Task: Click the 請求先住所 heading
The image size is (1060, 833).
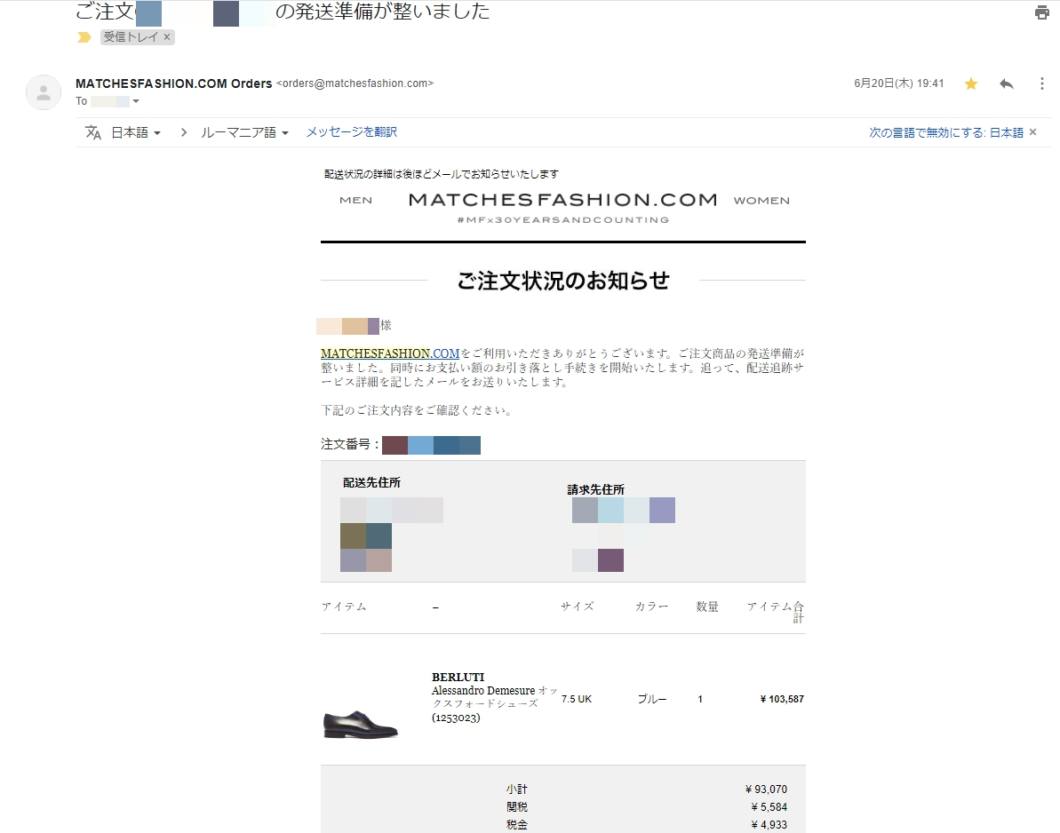Action: (596, 489)
